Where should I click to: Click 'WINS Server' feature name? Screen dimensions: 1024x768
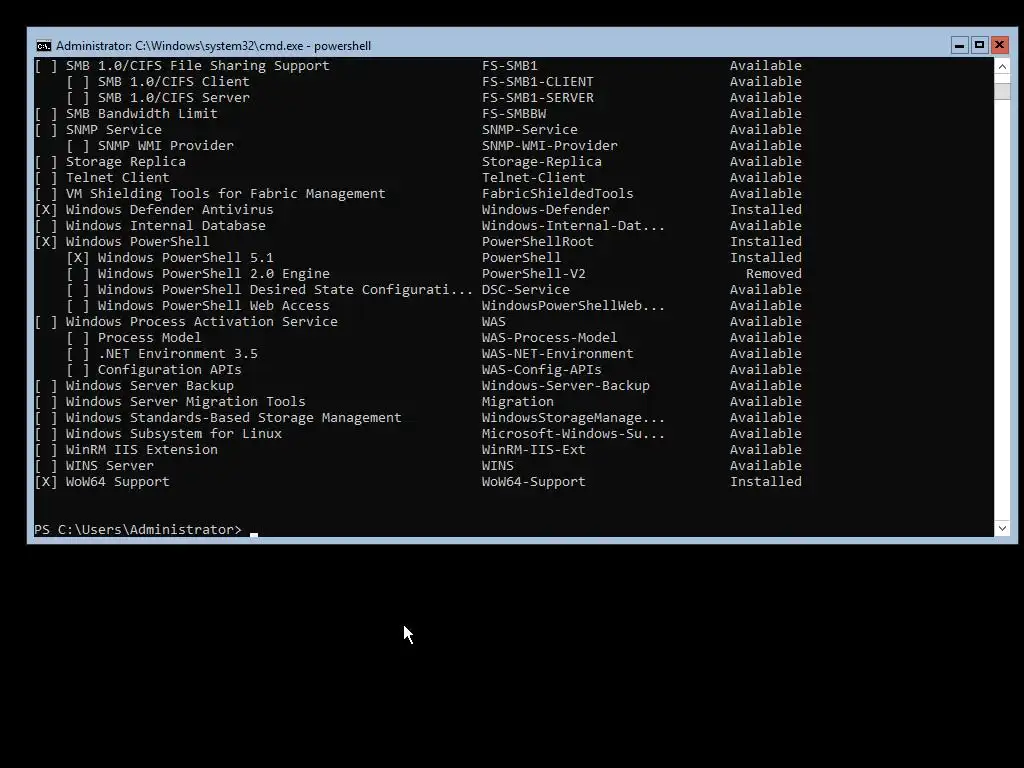point(110,466)
